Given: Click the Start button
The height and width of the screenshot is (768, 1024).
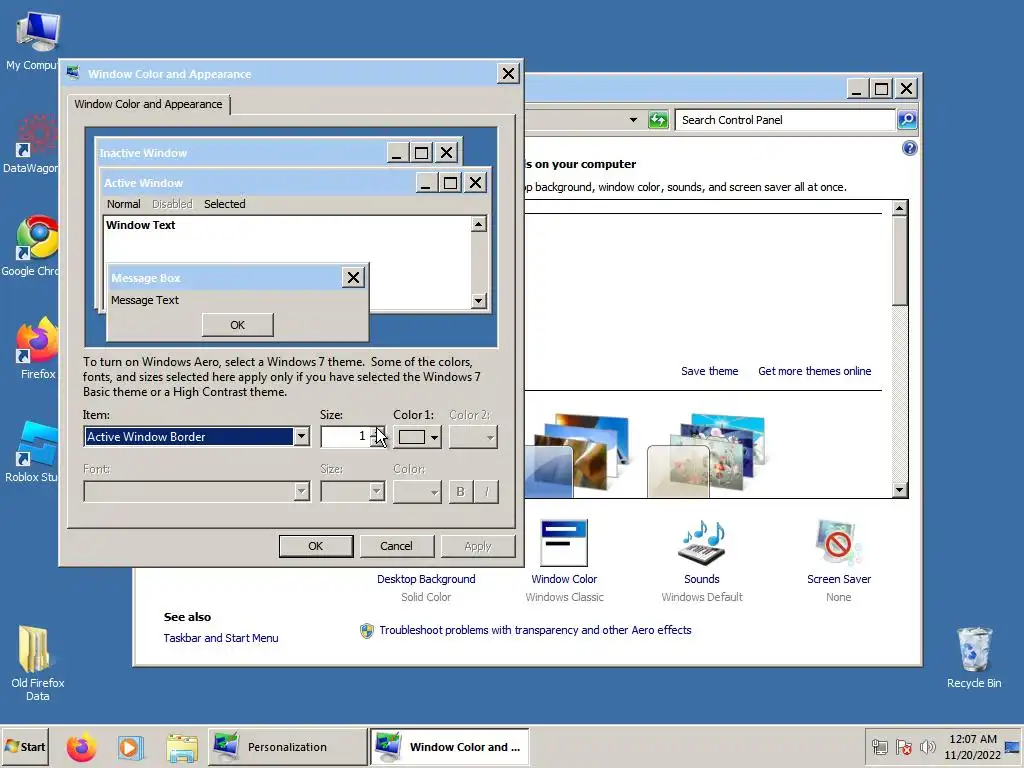Looking at the screenshot, I should click(x=25, y=747).
